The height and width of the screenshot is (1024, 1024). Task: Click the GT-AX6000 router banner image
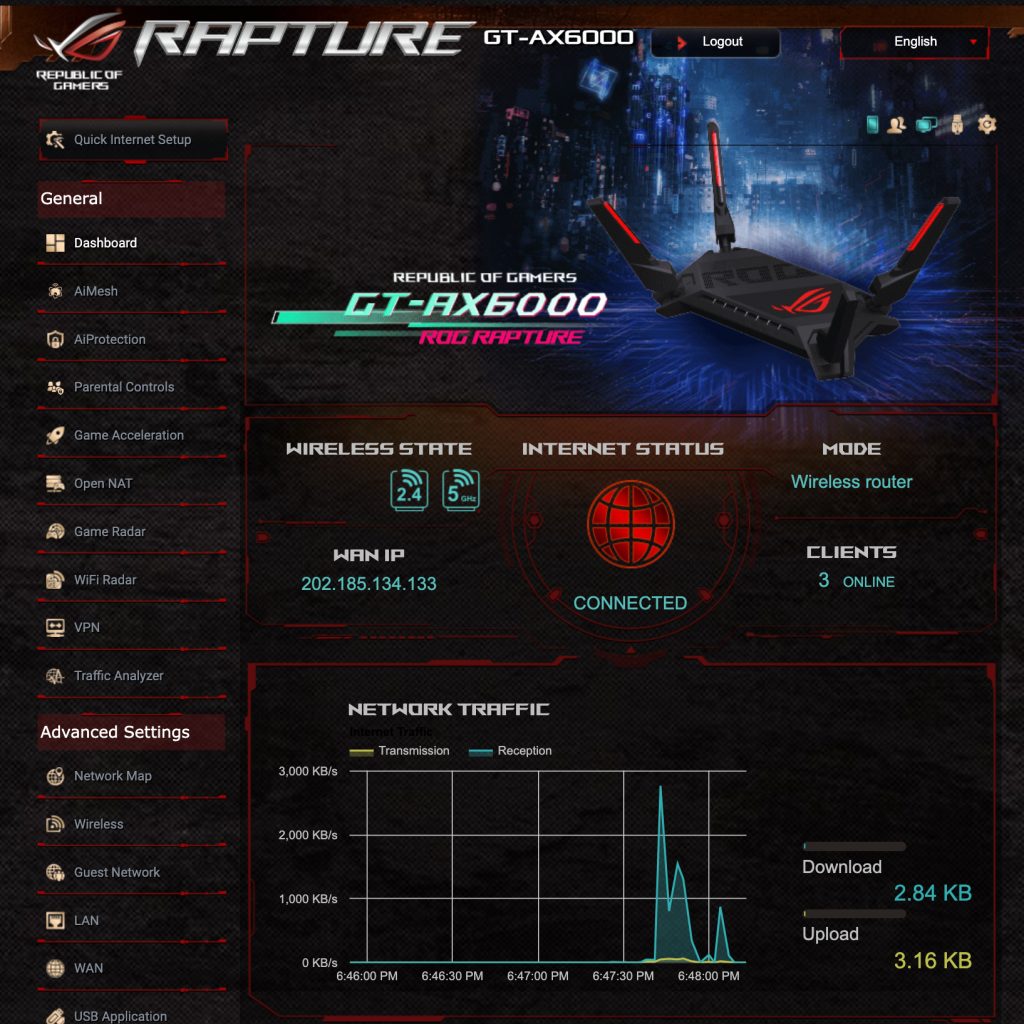620,274
